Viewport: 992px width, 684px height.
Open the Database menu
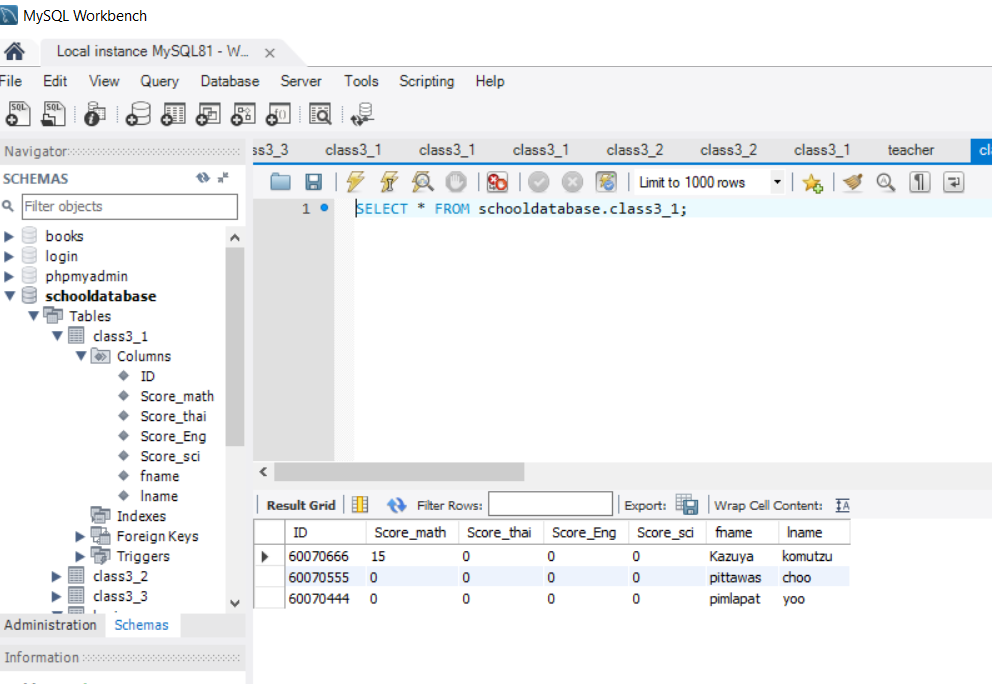[x=229, y=81]
